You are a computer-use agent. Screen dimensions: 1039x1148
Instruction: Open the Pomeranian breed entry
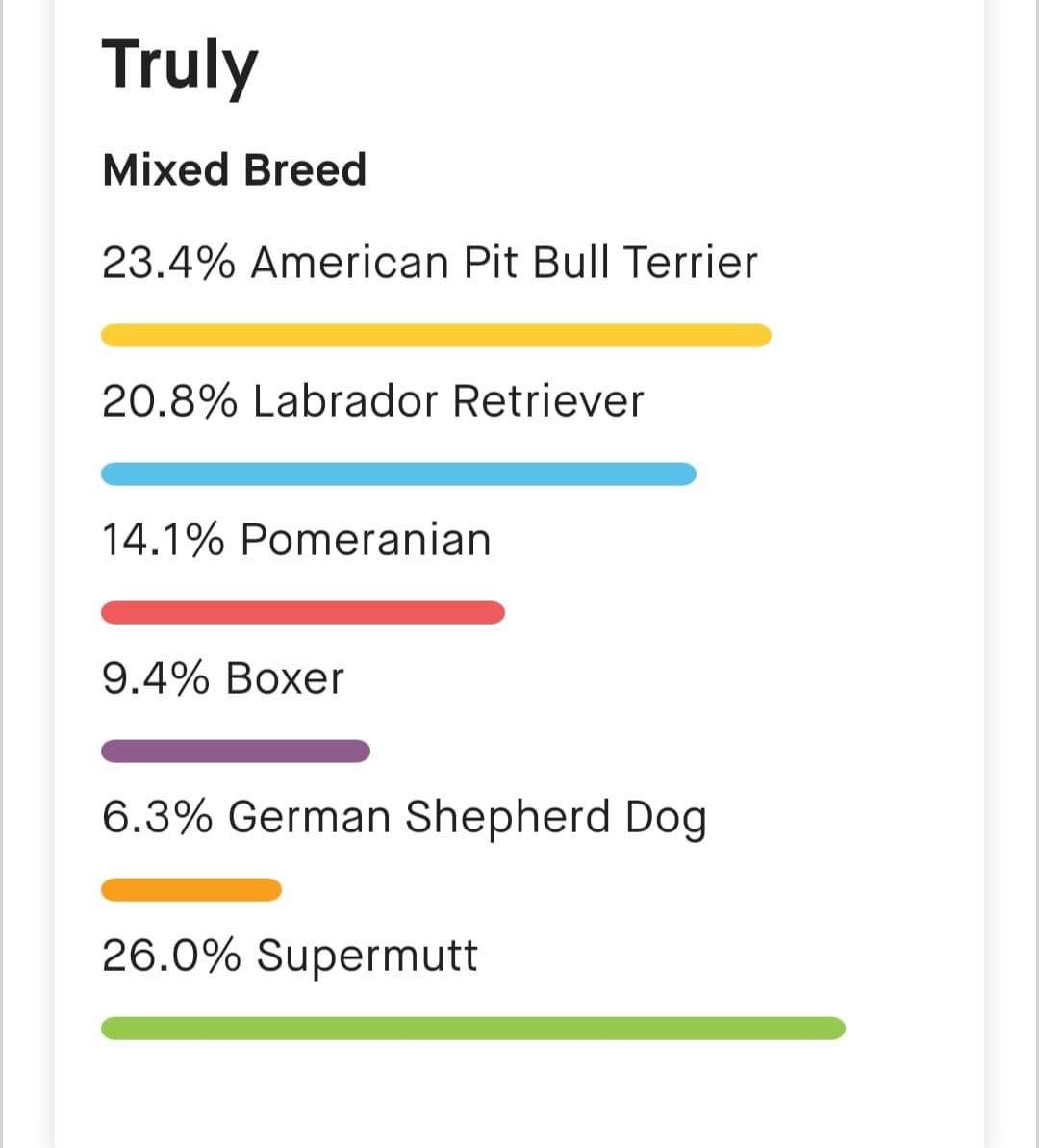(x=296, y=540)
